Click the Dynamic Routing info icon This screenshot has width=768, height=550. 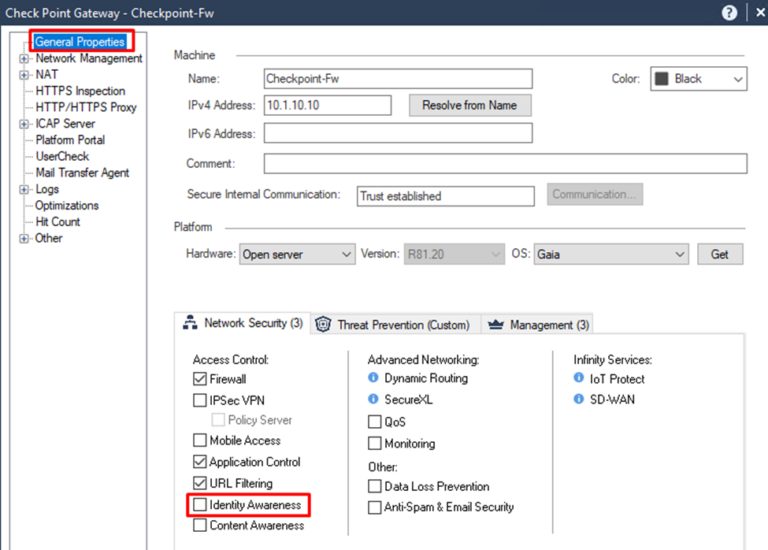(x=373, y=378)
